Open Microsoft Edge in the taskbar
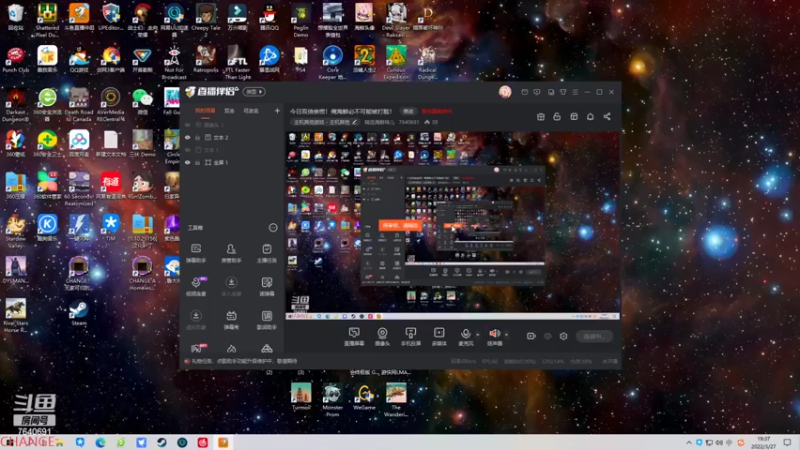The image size is (800, 450). [101, 442]
